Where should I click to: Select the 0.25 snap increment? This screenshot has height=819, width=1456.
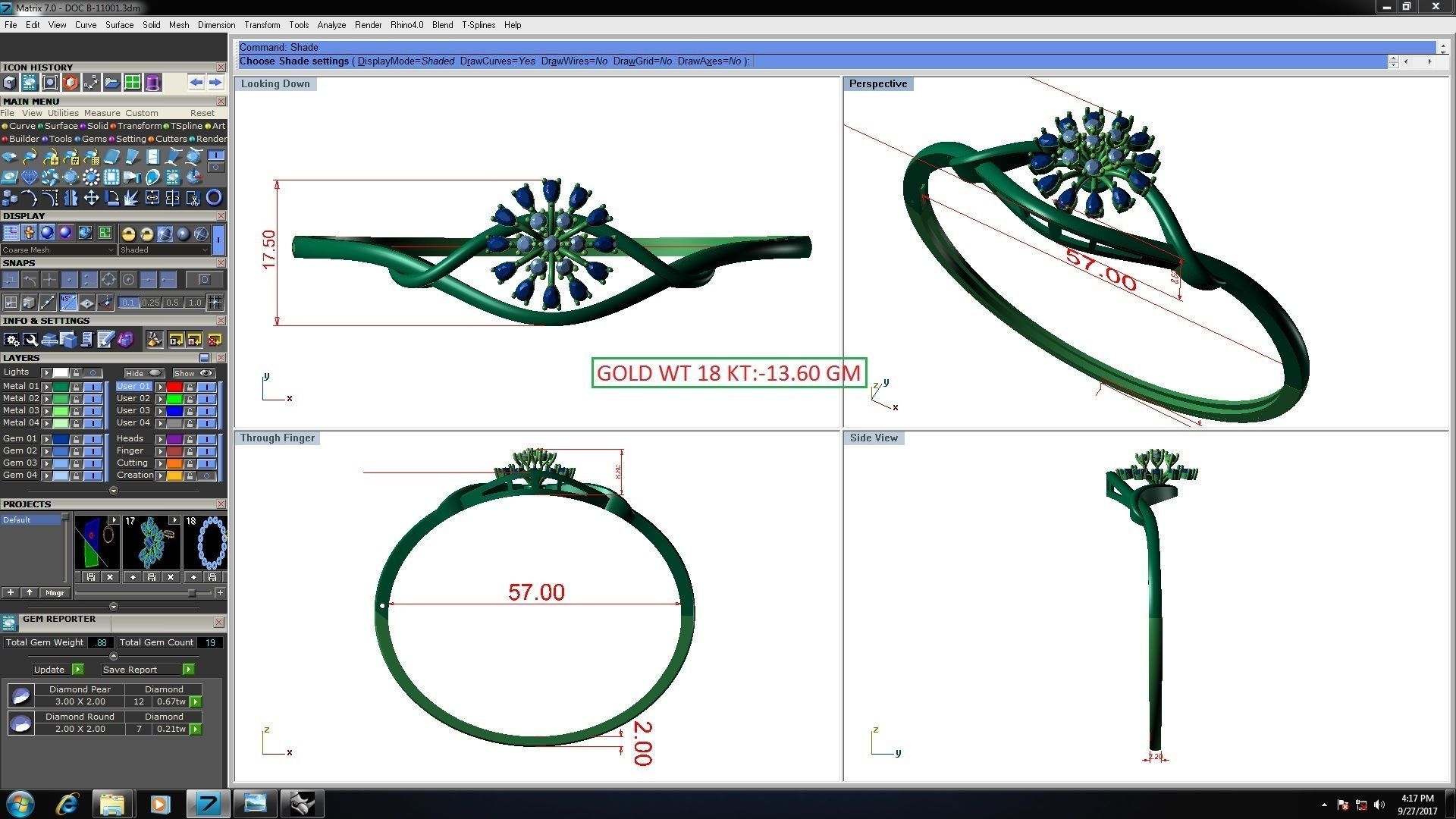(151, 303)
